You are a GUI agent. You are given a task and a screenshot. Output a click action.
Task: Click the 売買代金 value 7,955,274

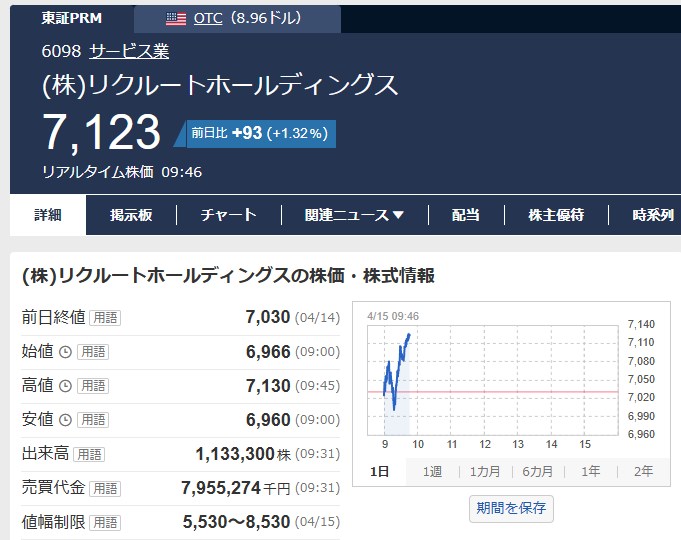[221, 488]
